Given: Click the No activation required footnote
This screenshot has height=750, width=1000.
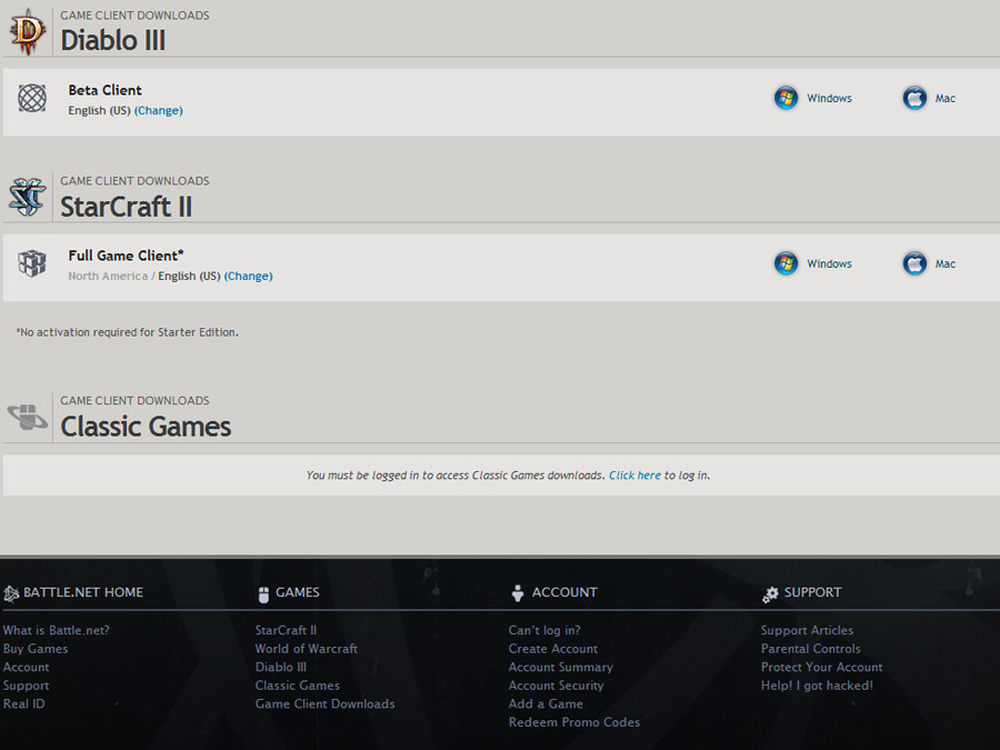Looking at the screenshot, I should 128,332.
